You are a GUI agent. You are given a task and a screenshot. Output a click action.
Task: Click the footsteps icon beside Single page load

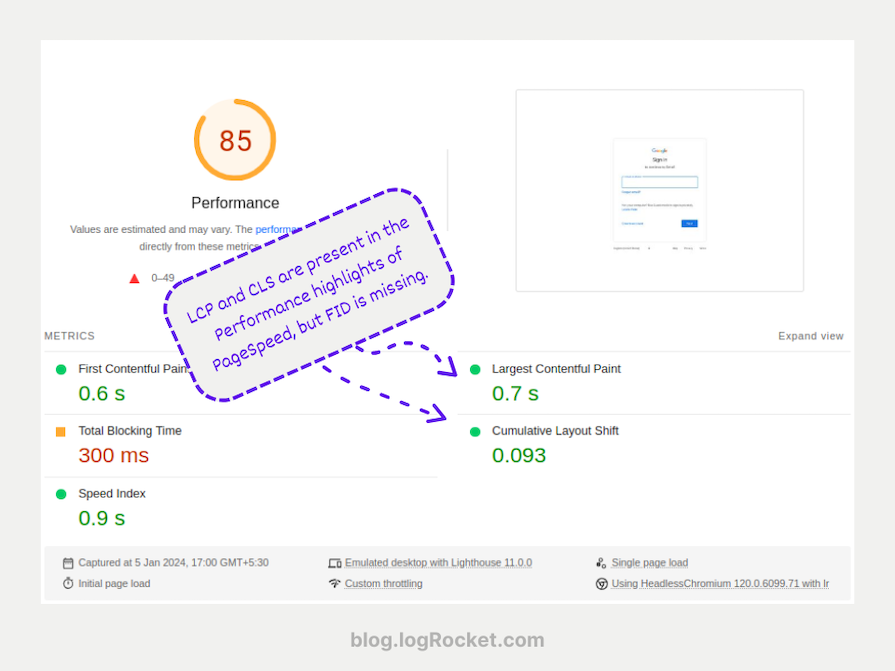coord(600,562)
